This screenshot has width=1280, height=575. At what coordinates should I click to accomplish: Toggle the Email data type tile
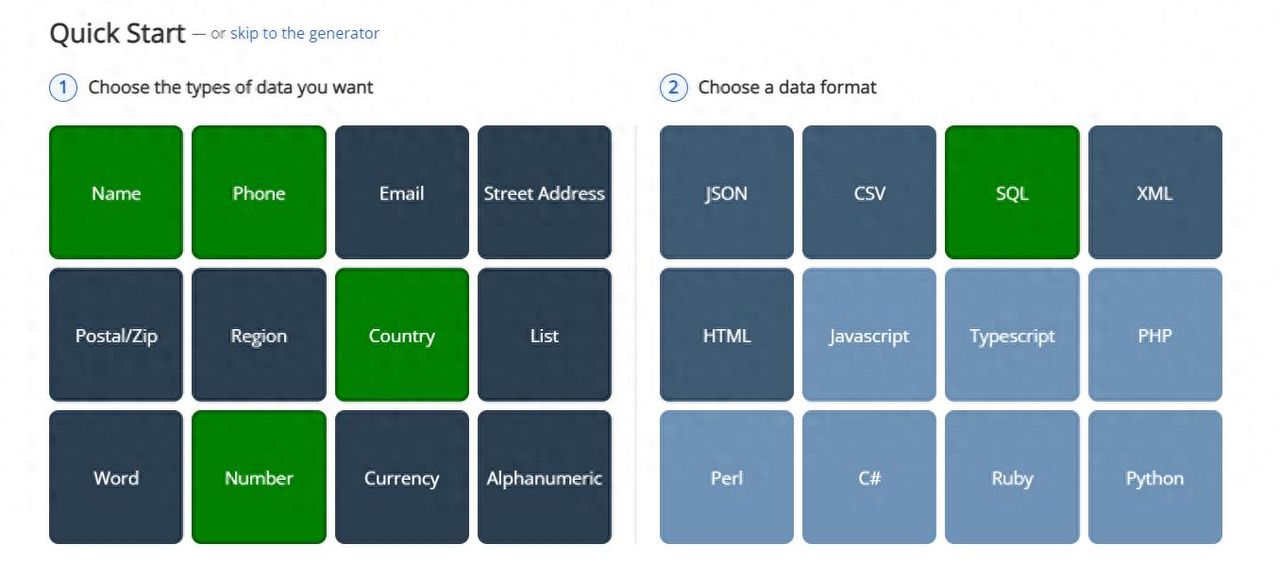click(x=402, y=192)
